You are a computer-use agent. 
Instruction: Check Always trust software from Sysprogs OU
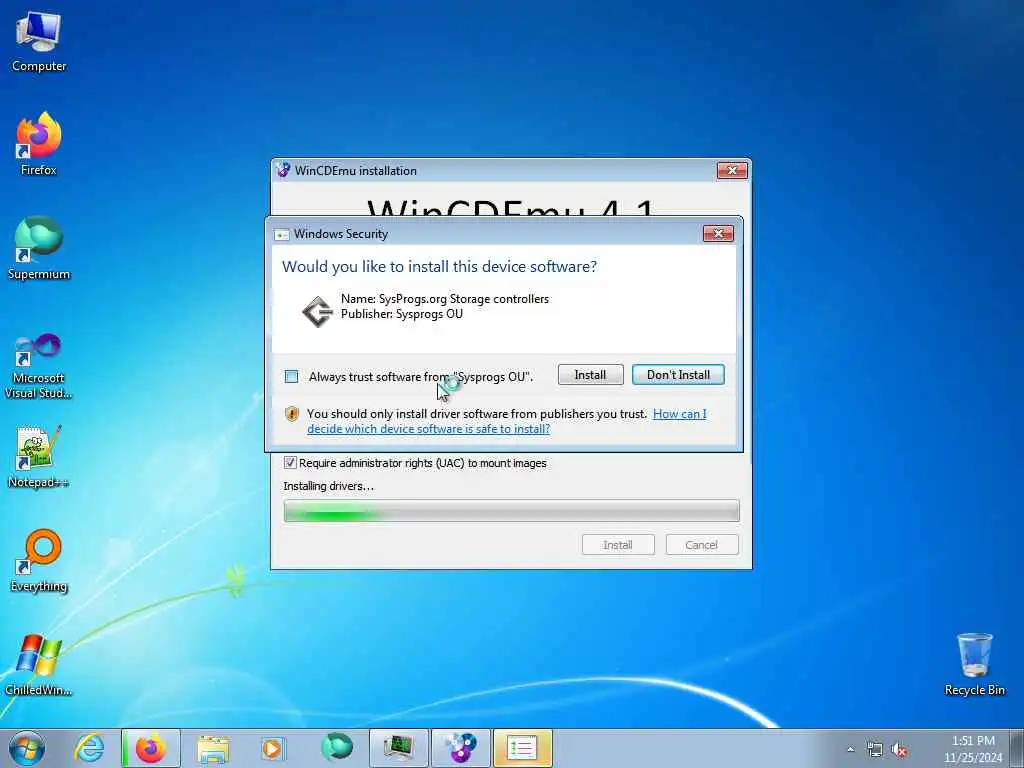pos(291,377)
